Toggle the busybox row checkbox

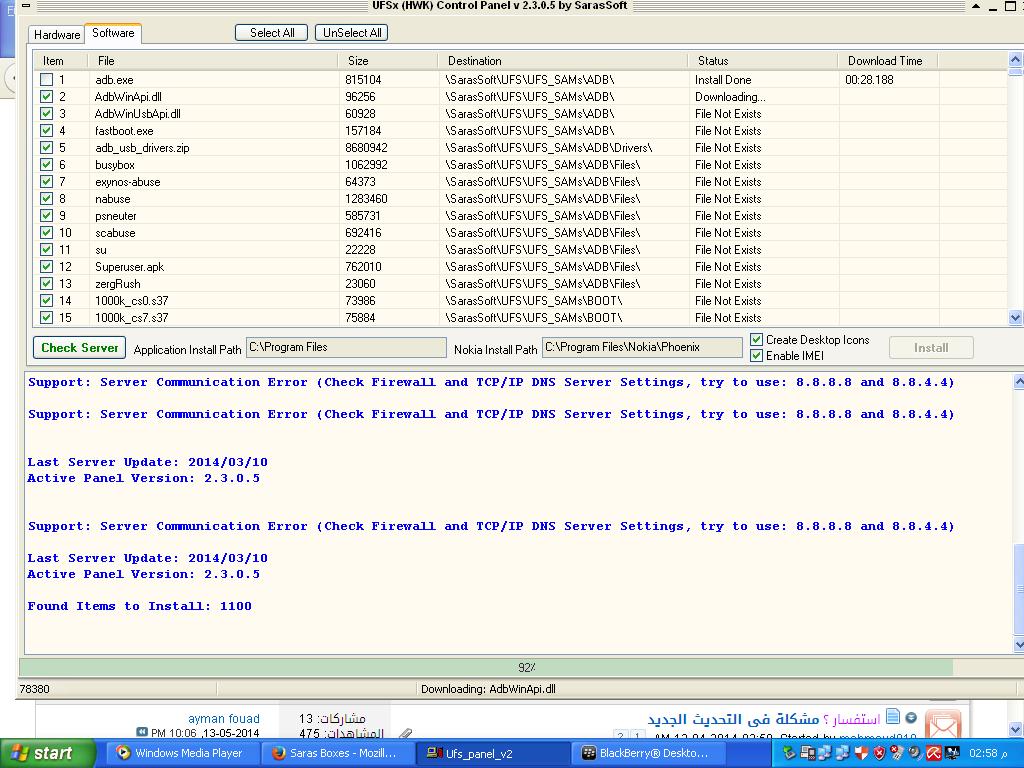(x=46, y=165)
